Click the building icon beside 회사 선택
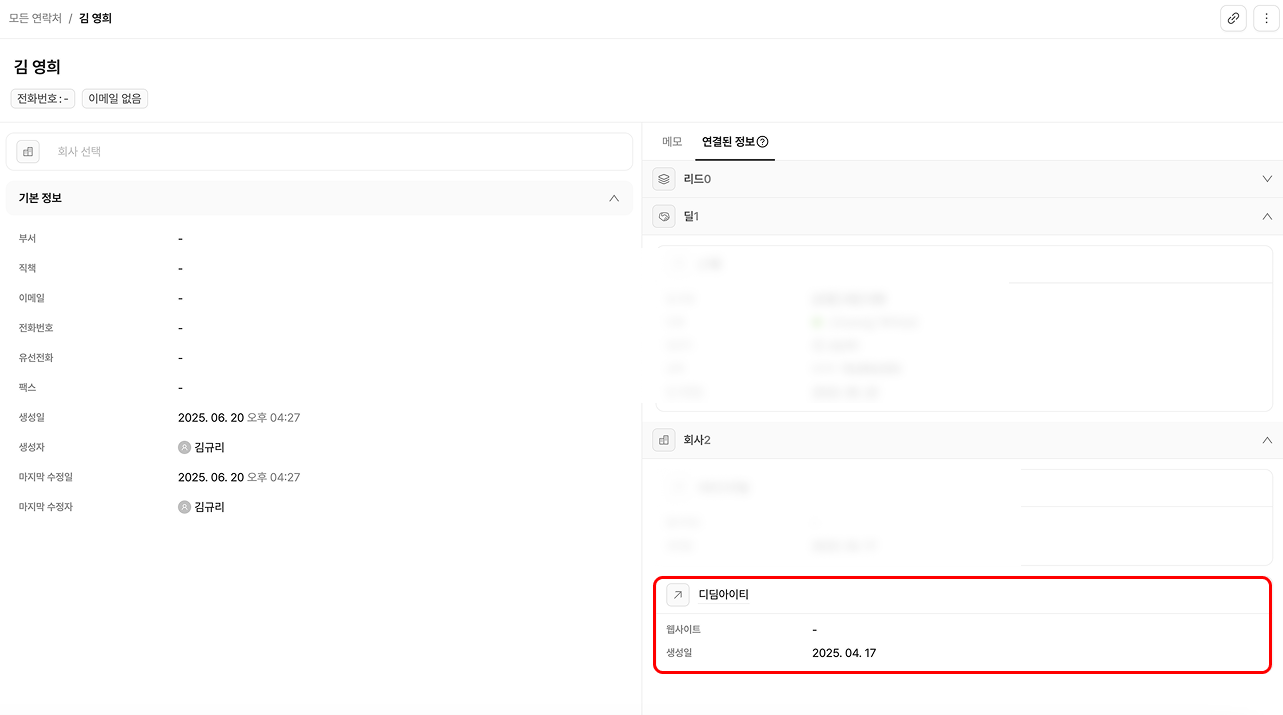This screenshot has width=1283, height=715. point(28,152)
